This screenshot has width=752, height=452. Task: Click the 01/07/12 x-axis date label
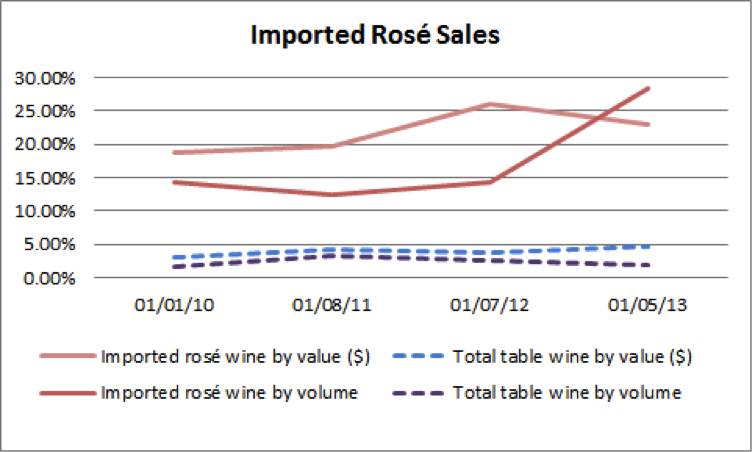[490, 303]
